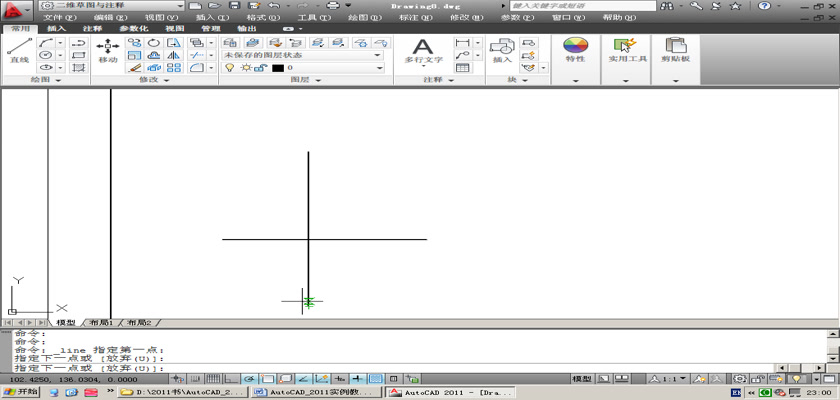Select the circle draw tool
The width and height of the screenshot is (840, 400).
coord(46,55)
